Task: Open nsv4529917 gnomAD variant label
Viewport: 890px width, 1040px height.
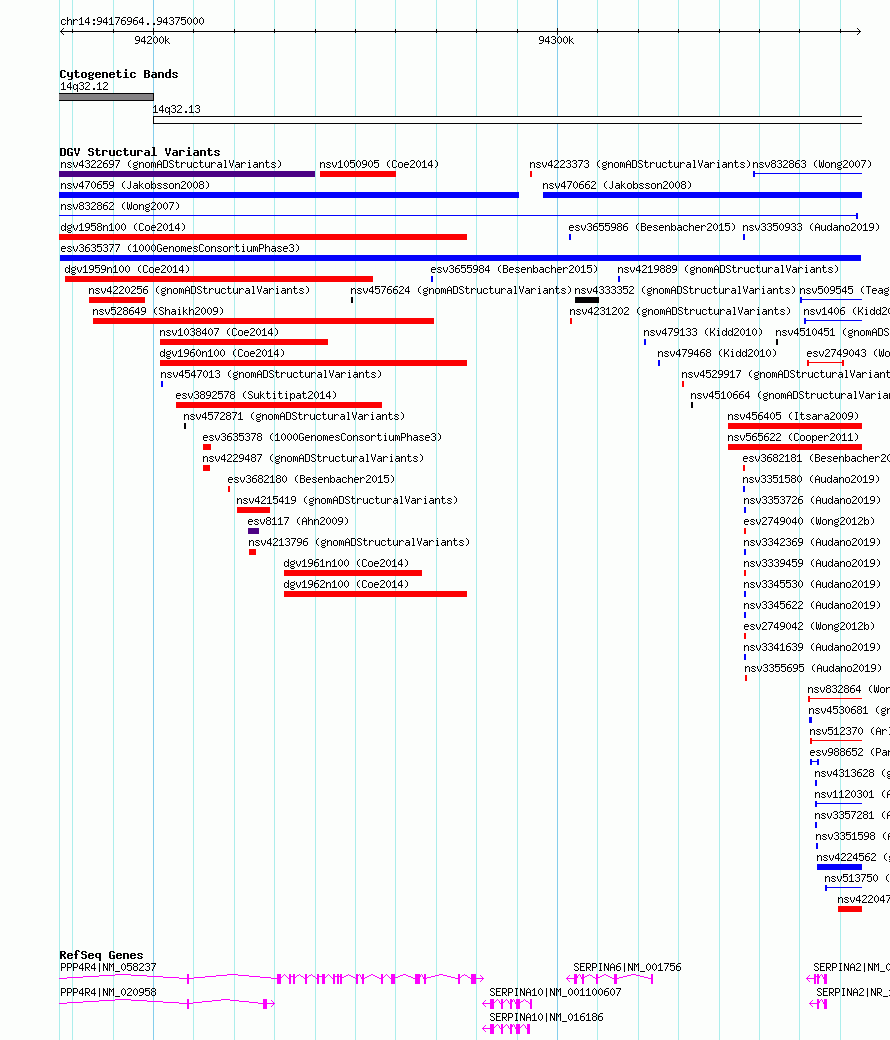Action: (x=785, y=375)
